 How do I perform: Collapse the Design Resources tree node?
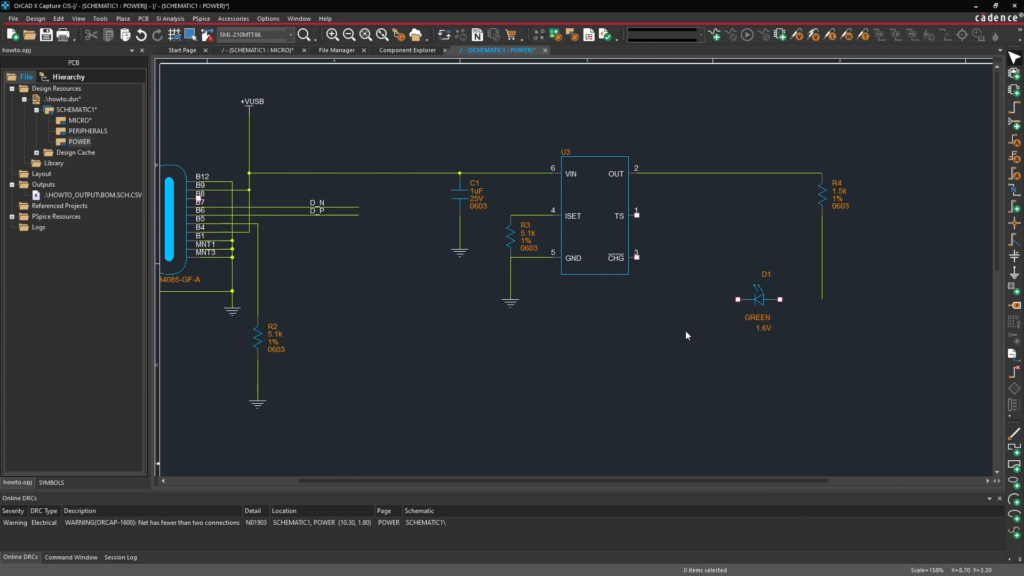tap(12, 88)
